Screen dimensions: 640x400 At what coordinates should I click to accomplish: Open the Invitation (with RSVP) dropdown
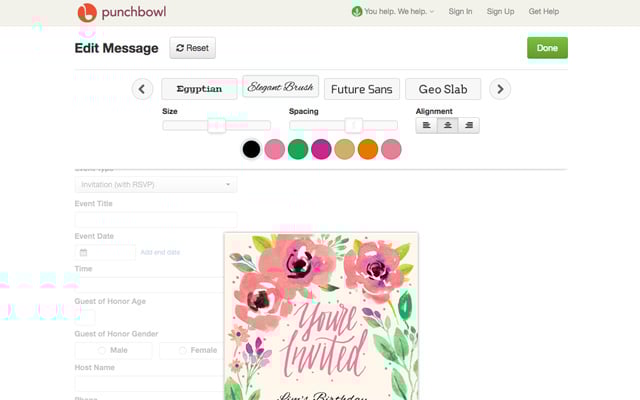[x=156, y=184]
